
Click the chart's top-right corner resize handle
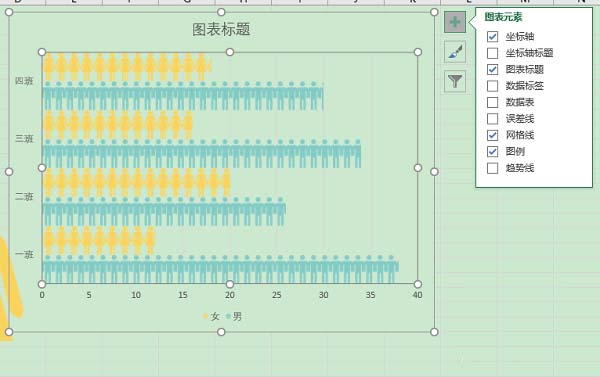point(434,12)
